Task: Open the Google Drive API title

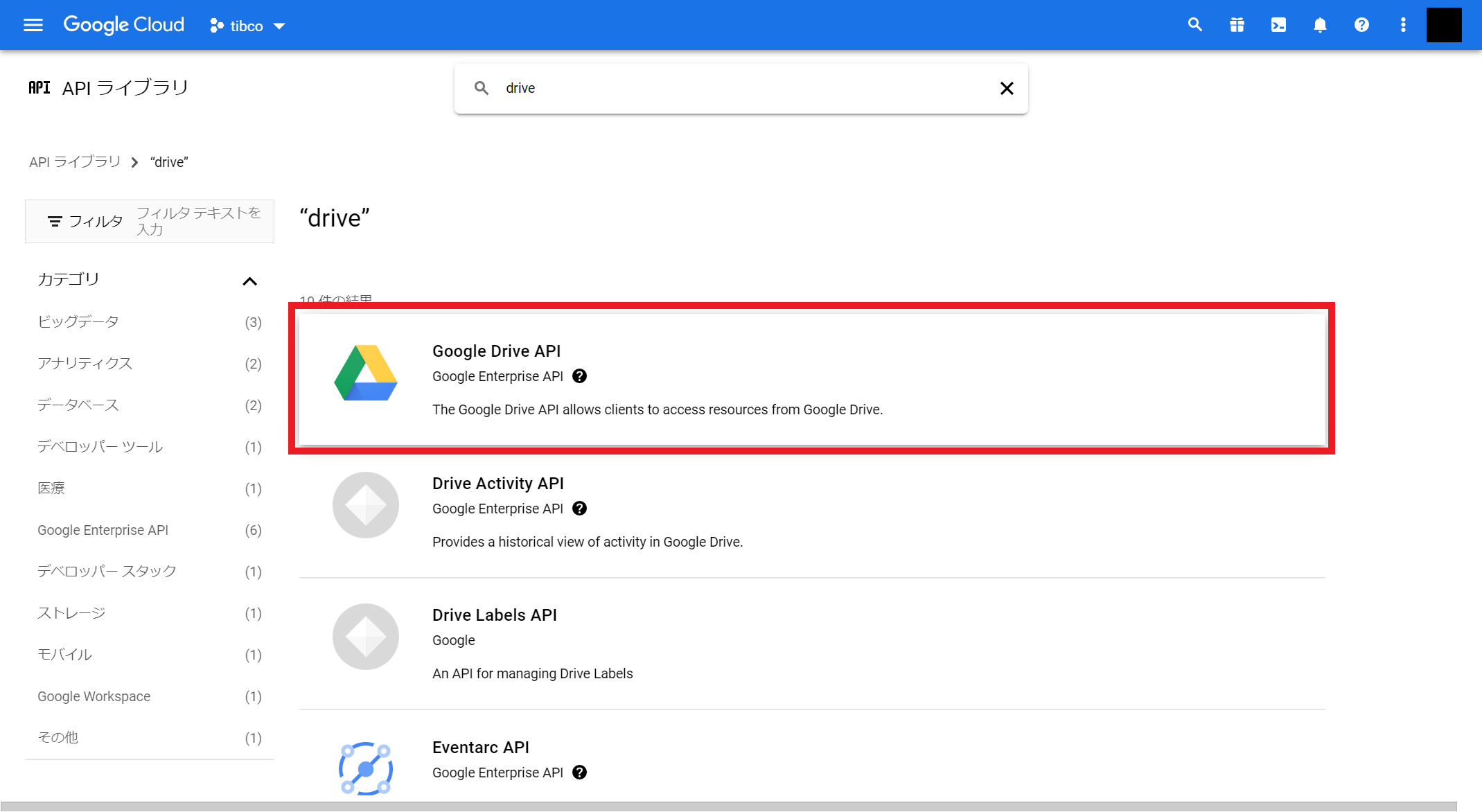Action: click(496, 351)
